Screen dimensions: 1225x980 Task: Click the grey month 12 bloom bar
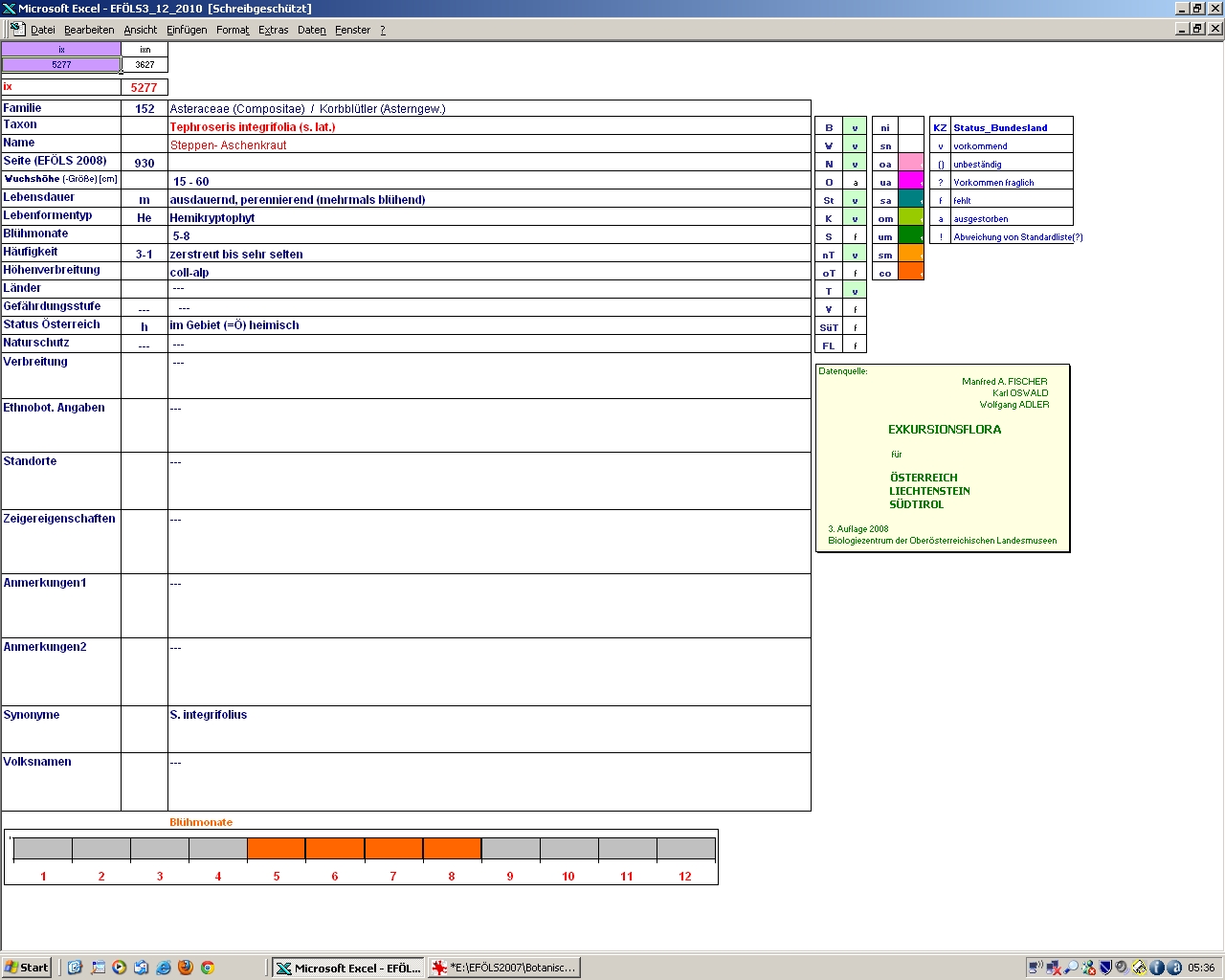685,848
